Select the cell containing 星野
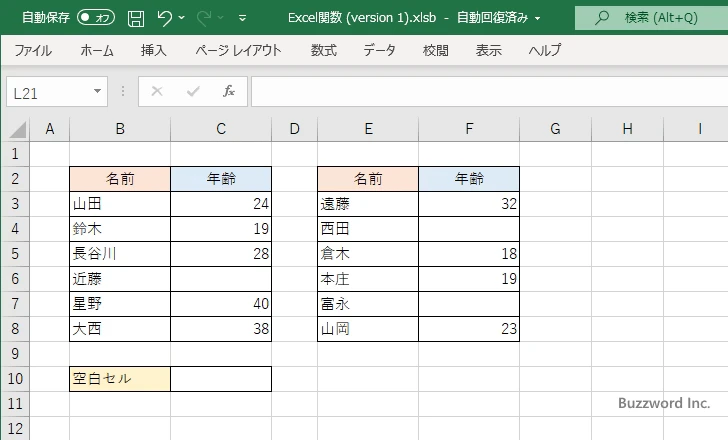728x440 pixels. coord(120,304)
